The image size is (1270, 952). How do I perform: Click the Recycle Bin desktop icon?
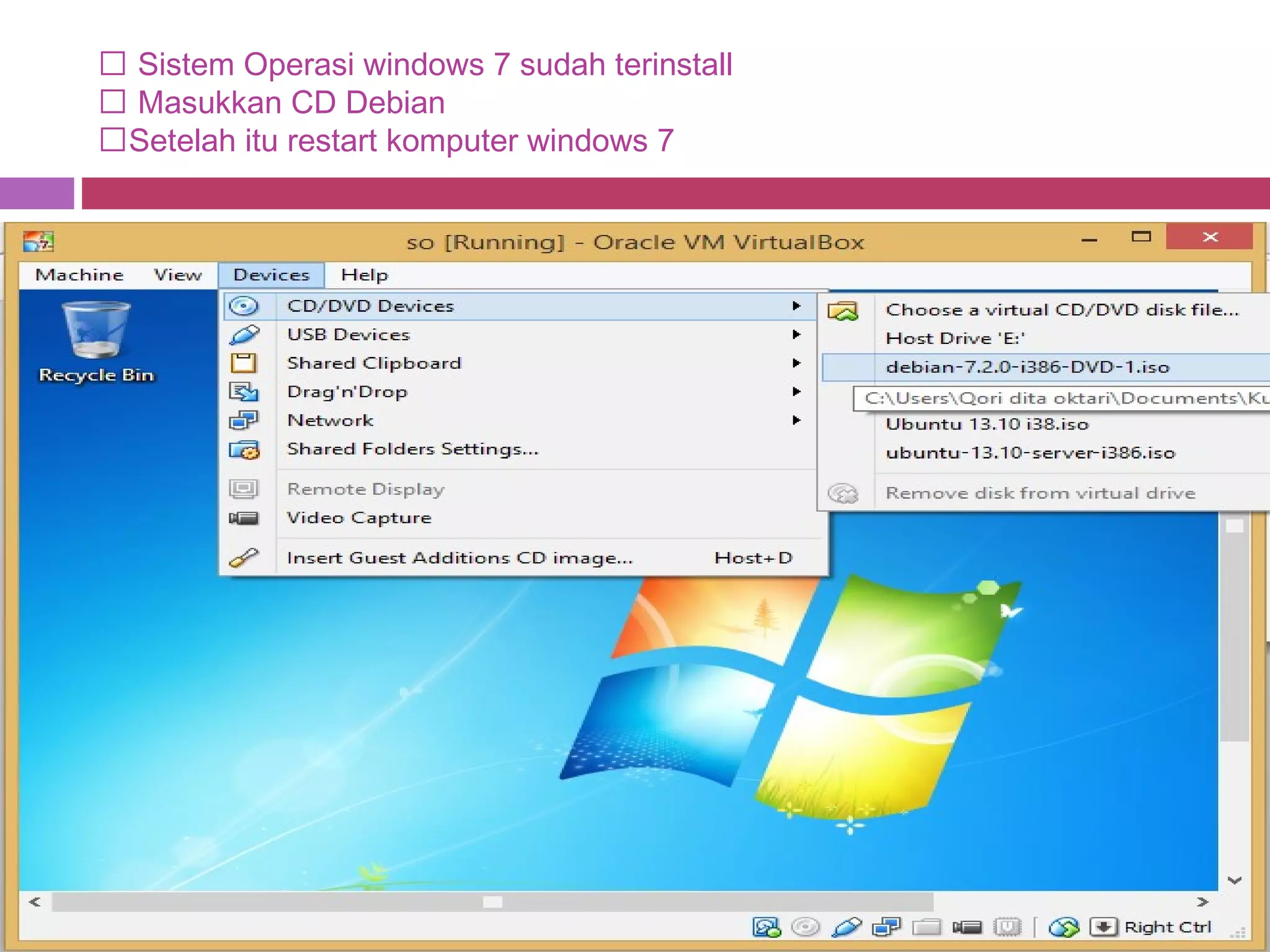96,341
